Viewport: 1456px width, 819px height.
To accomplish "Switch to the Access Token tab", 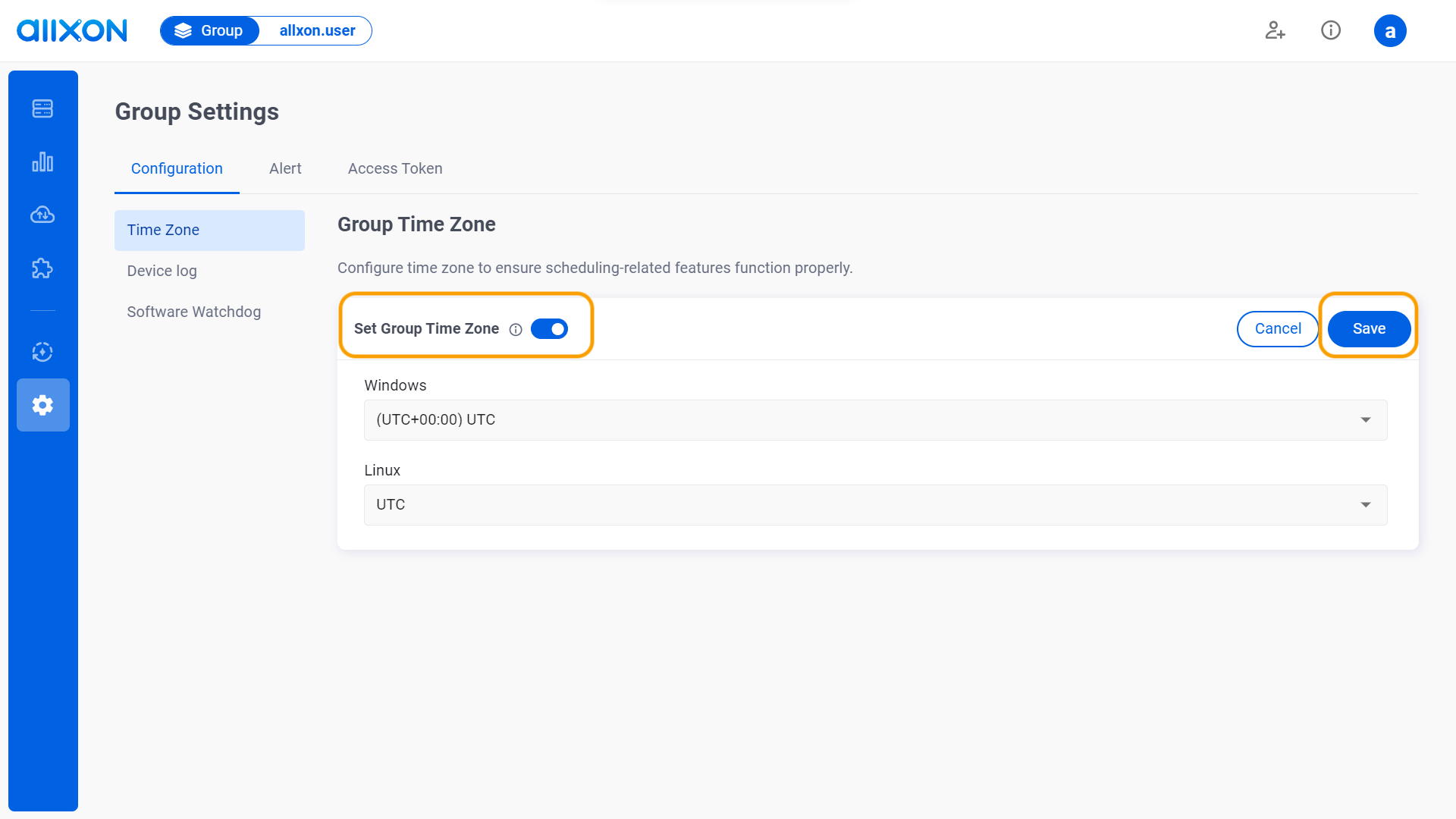I will tap(394, 168).
